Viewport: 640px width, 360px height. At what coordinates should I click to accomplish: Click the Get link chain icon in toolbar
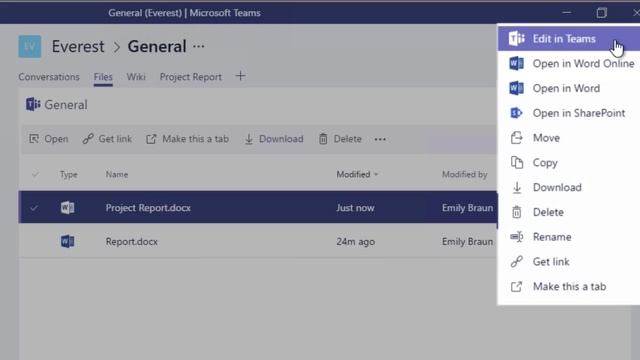coord(88,139)
